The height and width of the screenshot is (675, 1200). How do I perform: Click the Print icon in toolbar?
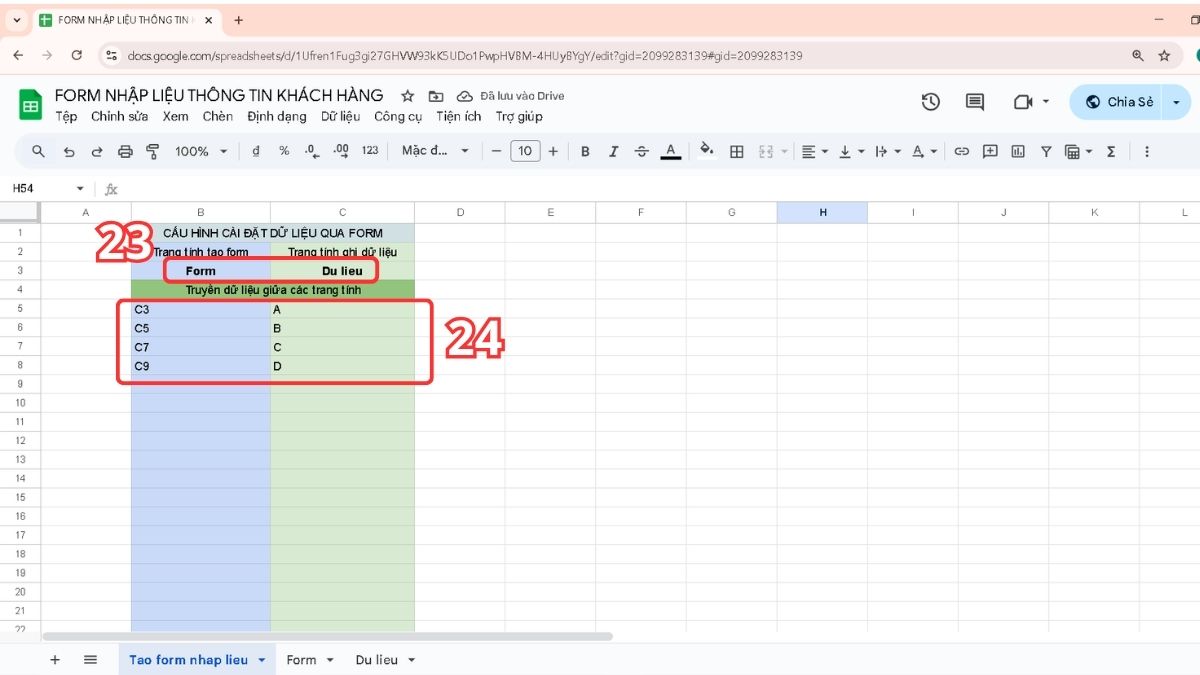pos(125,151)
